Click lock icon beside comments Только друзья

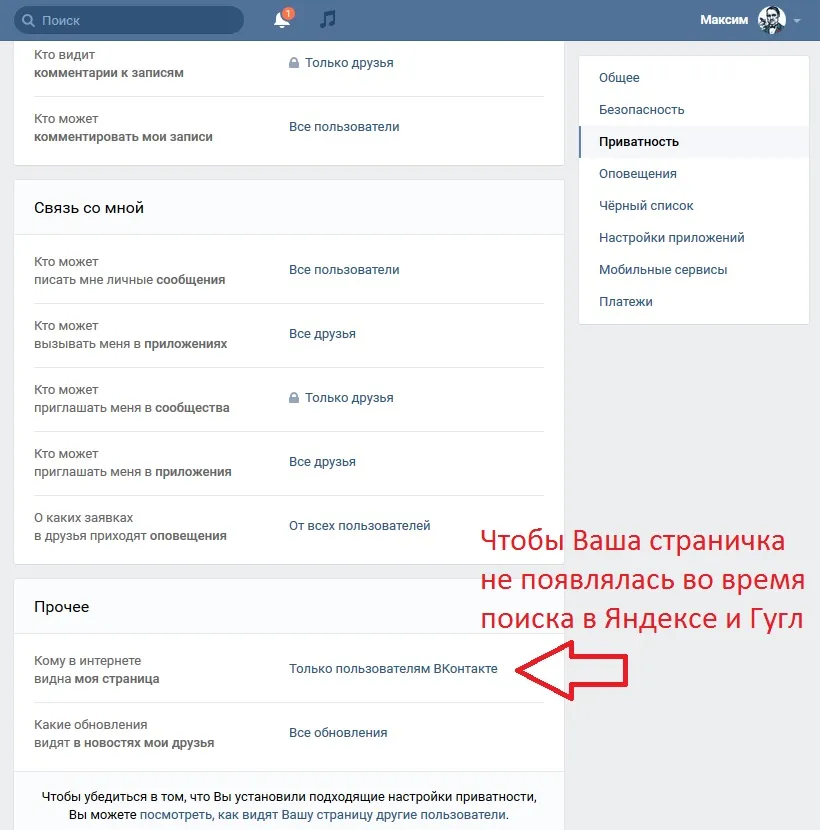coord(294,63)
